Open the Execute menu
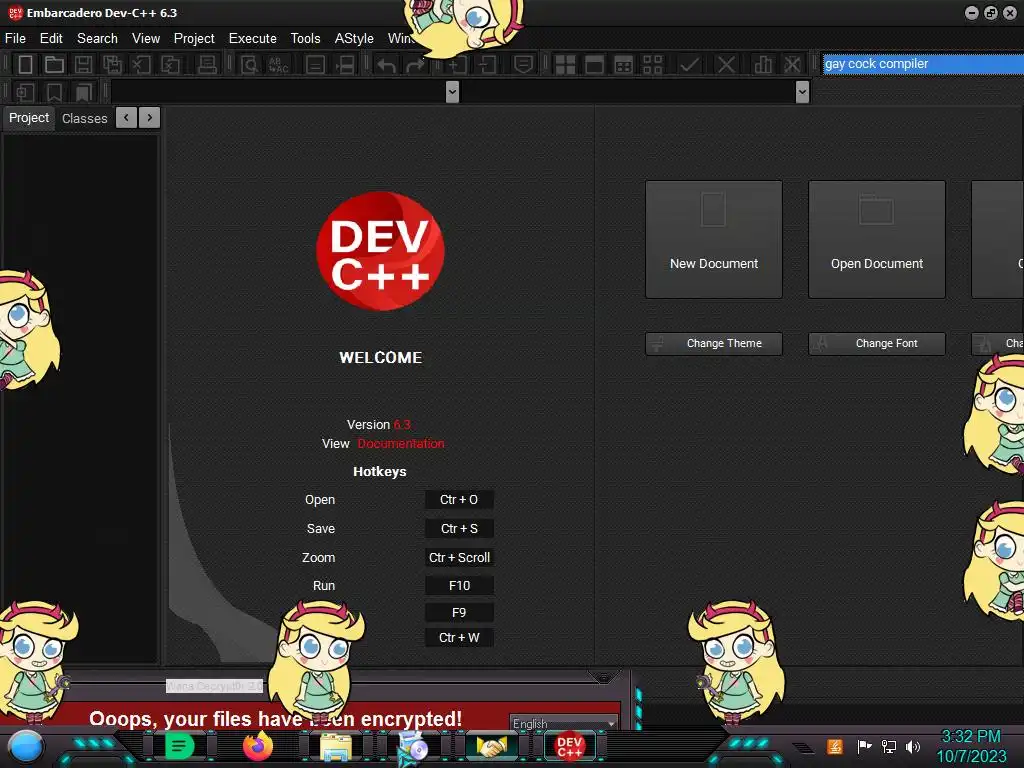1024x768 pixels. coord(253,39)
